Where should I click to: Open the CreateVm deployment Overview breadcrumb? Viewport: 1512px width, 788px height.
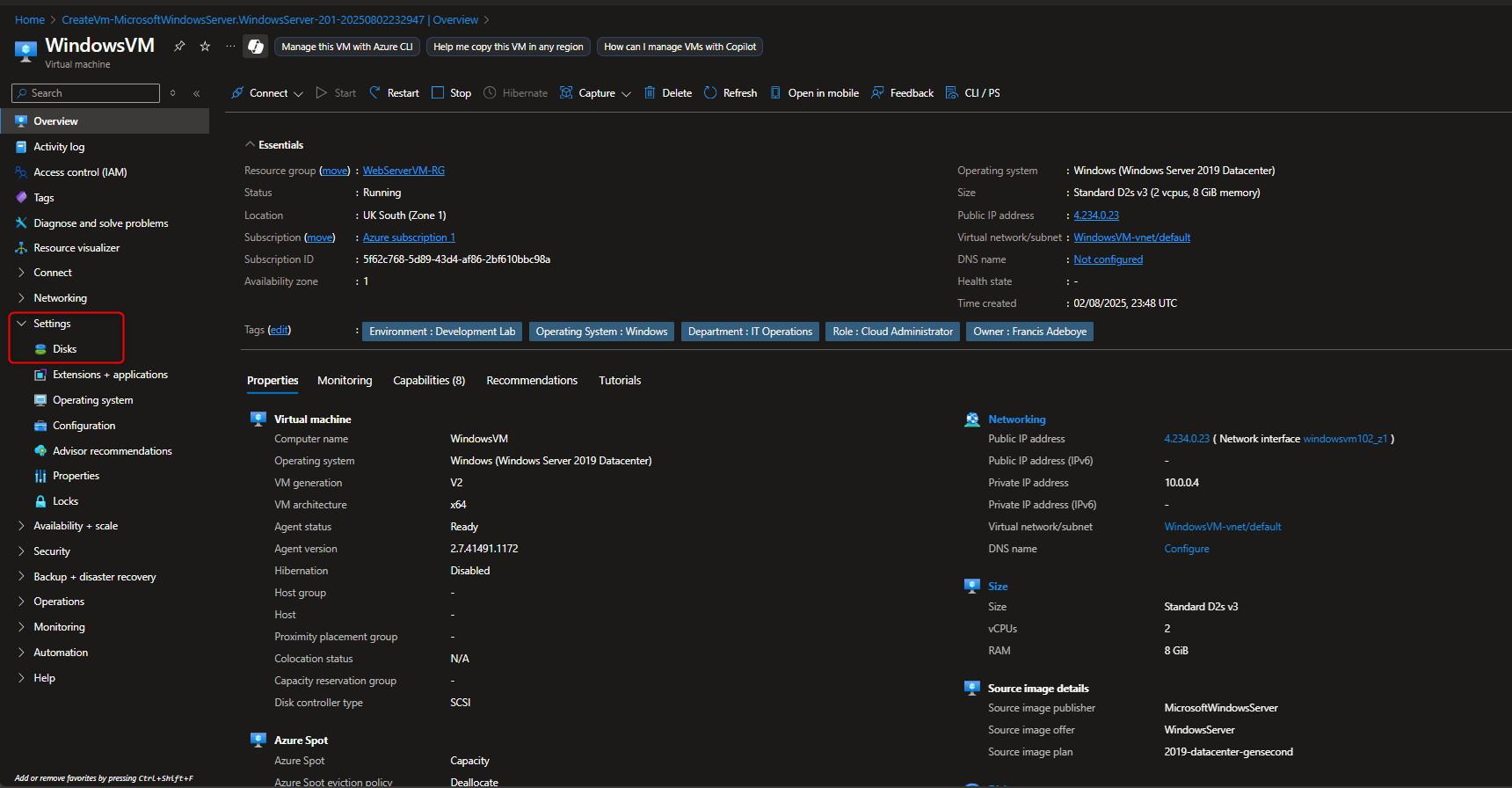[x=270, y=19]
